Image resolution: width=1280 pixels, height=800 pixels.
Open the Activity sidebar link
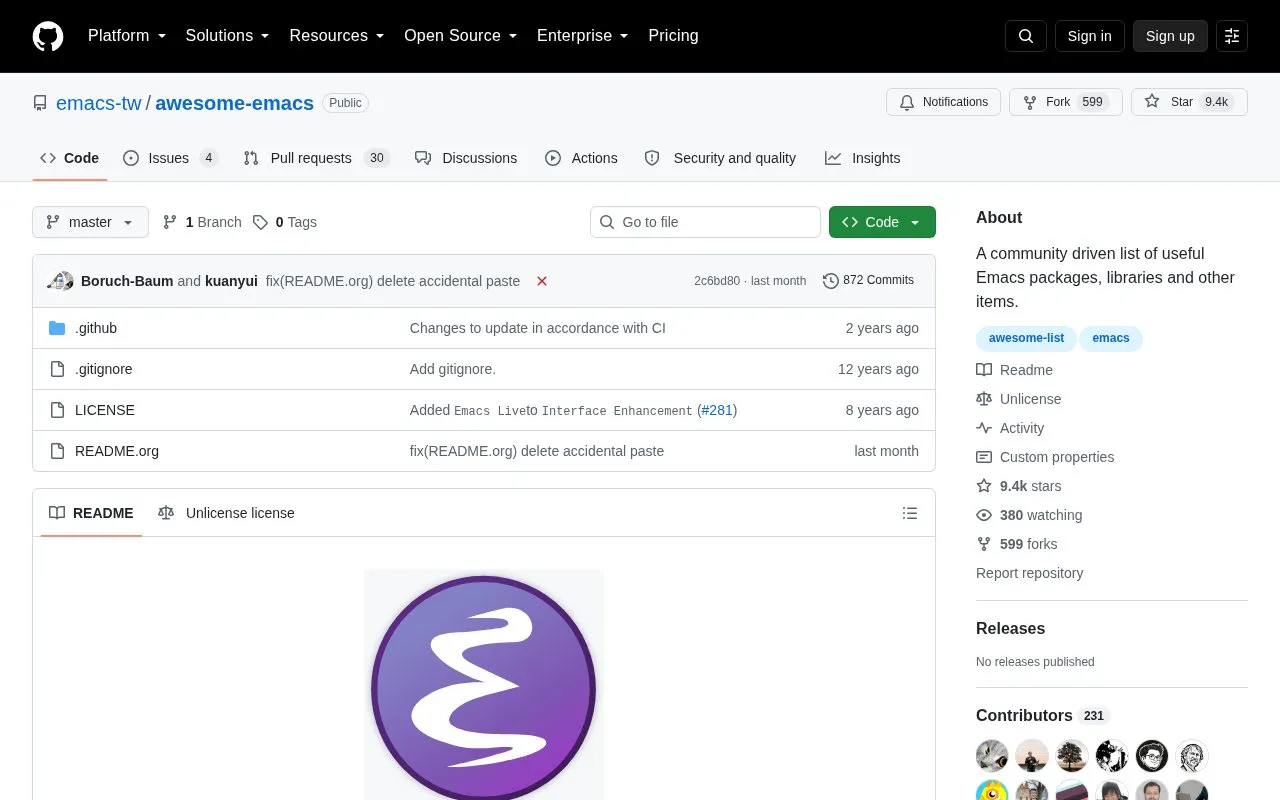coord(1010,428)
